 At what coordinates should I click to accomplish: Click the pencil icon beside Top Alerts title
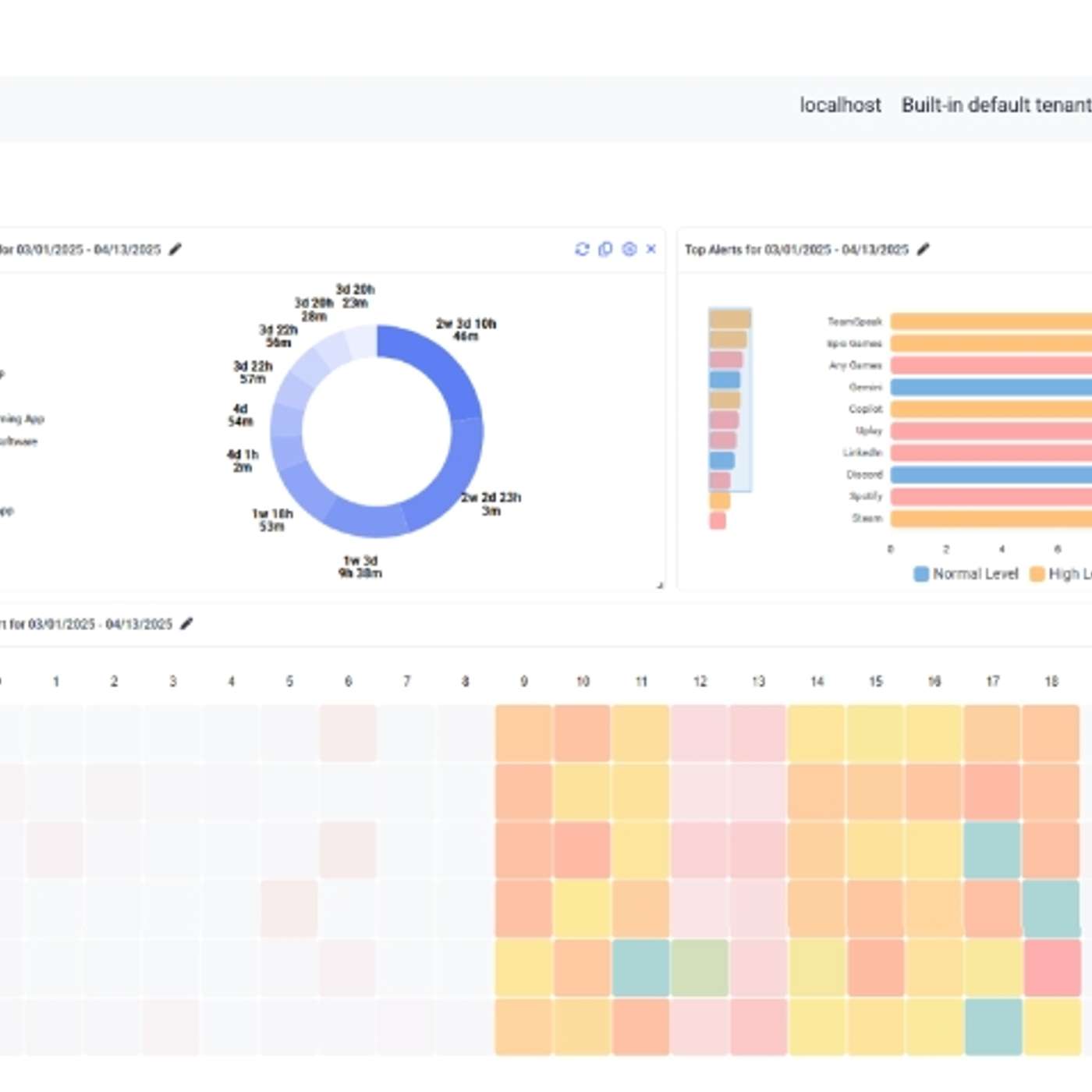pyautogui.click(x=924, y=249)
